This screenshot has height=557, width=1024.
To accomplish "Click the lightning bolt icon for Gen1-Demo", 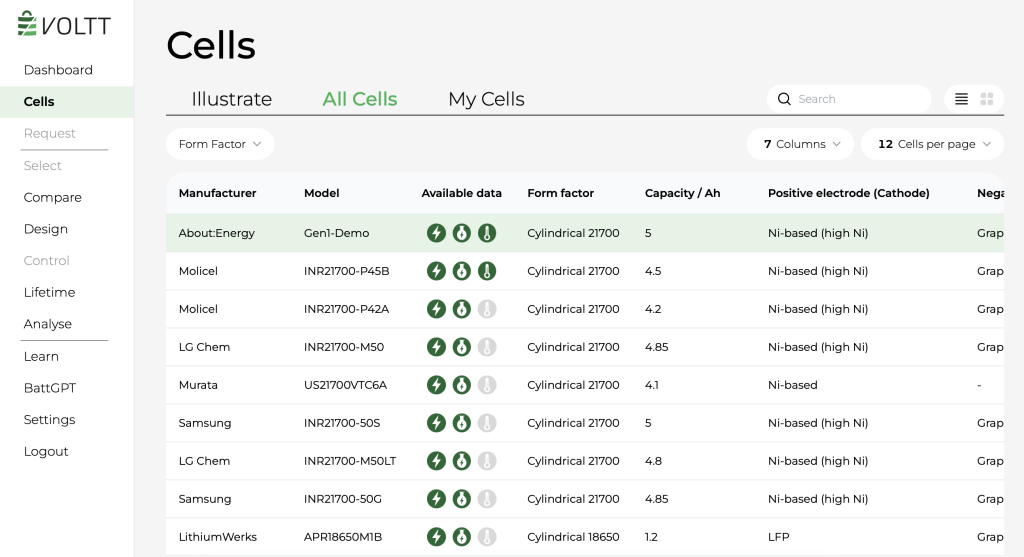I will tap(436, 233).
